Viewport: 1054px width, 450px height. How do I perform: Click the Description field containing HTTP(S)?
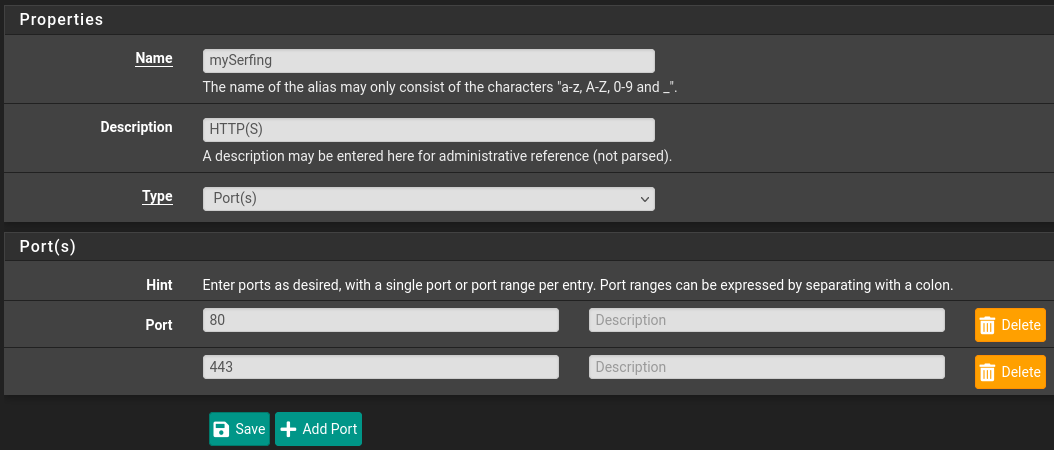pos(428,129)
